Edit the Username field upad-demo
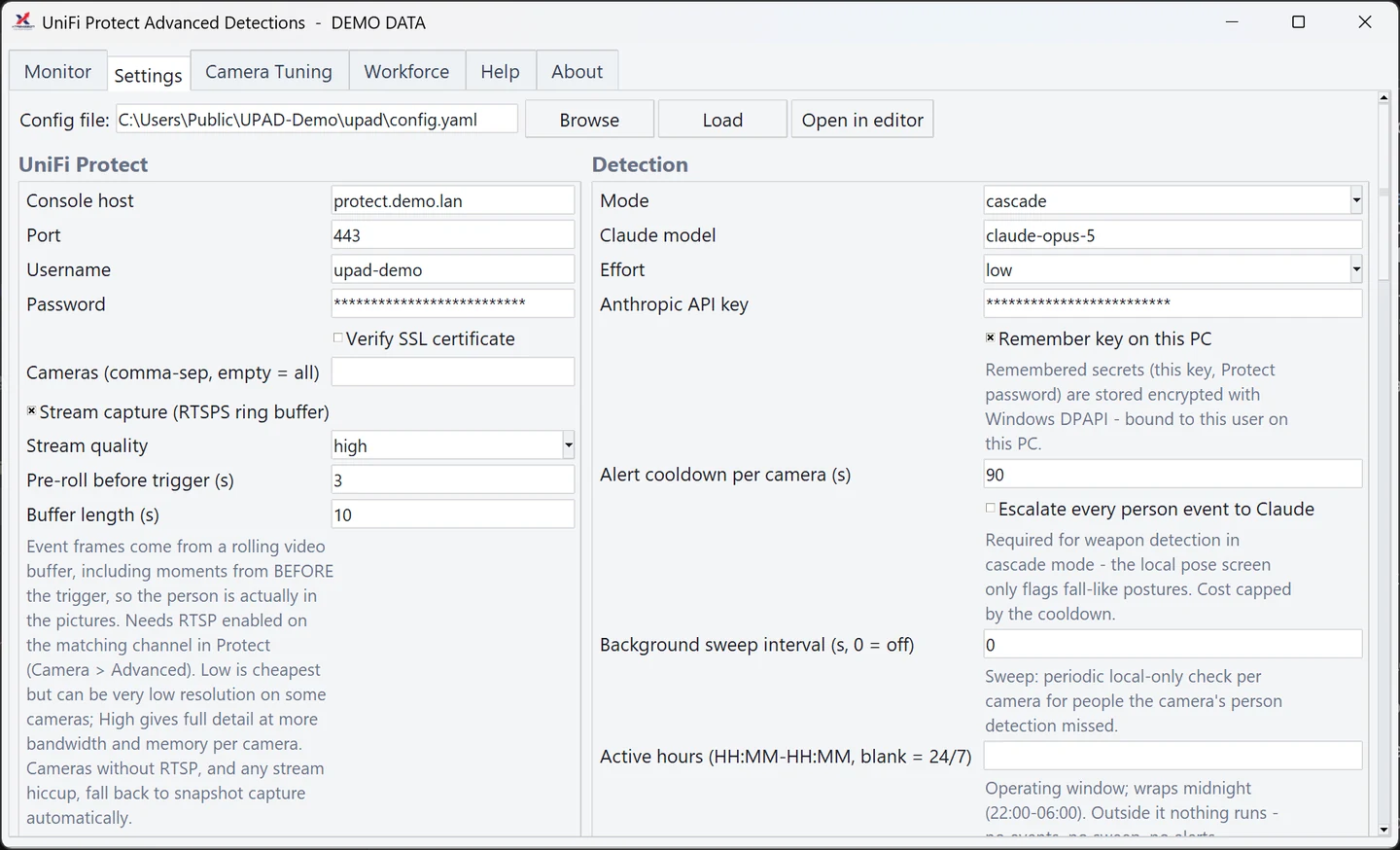Screen dimensions: 1400x850 pyautogui.click(x=453, y=269)
